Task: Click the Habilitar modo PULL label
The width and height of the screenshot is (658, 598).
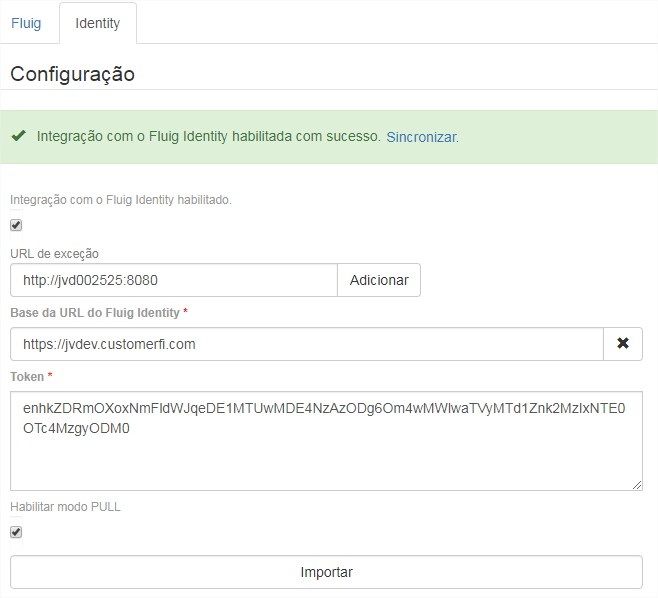Action: pos(65,507)
